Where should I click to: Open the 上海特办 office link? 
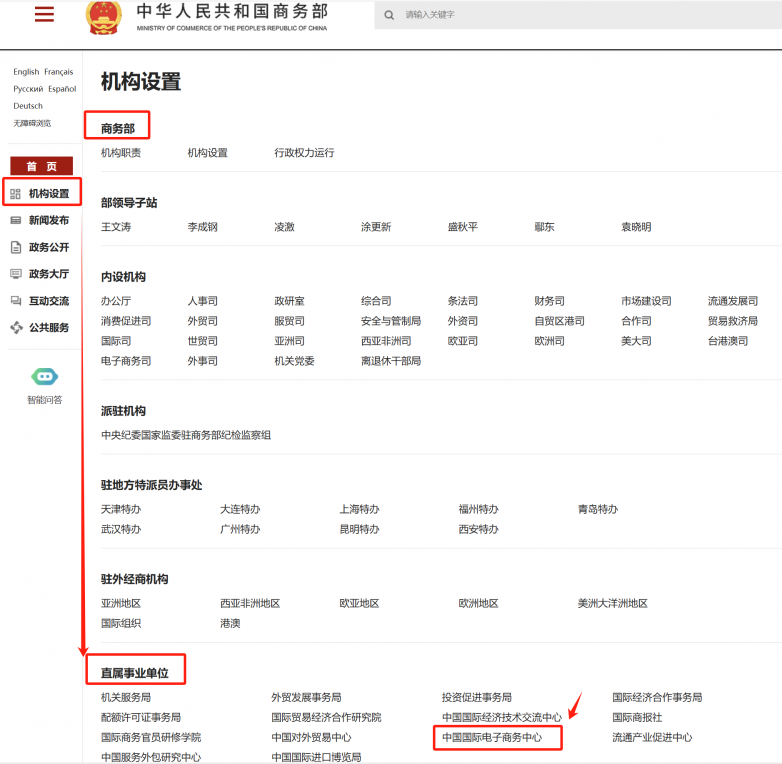click(359, 509)
